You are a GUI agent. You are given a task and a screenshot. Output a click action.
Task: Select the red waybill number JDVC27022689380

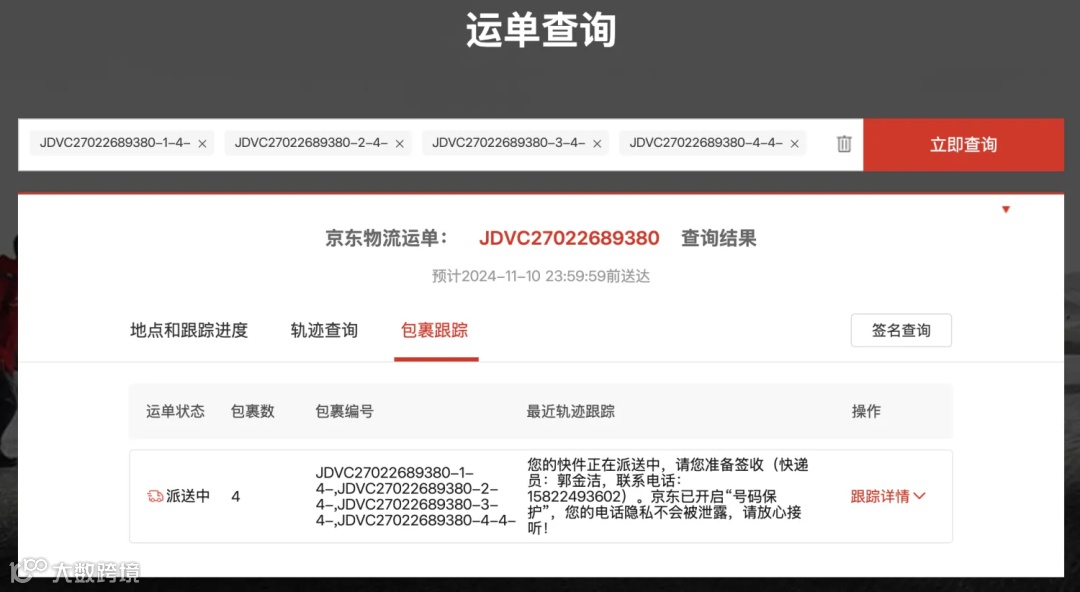570,238
